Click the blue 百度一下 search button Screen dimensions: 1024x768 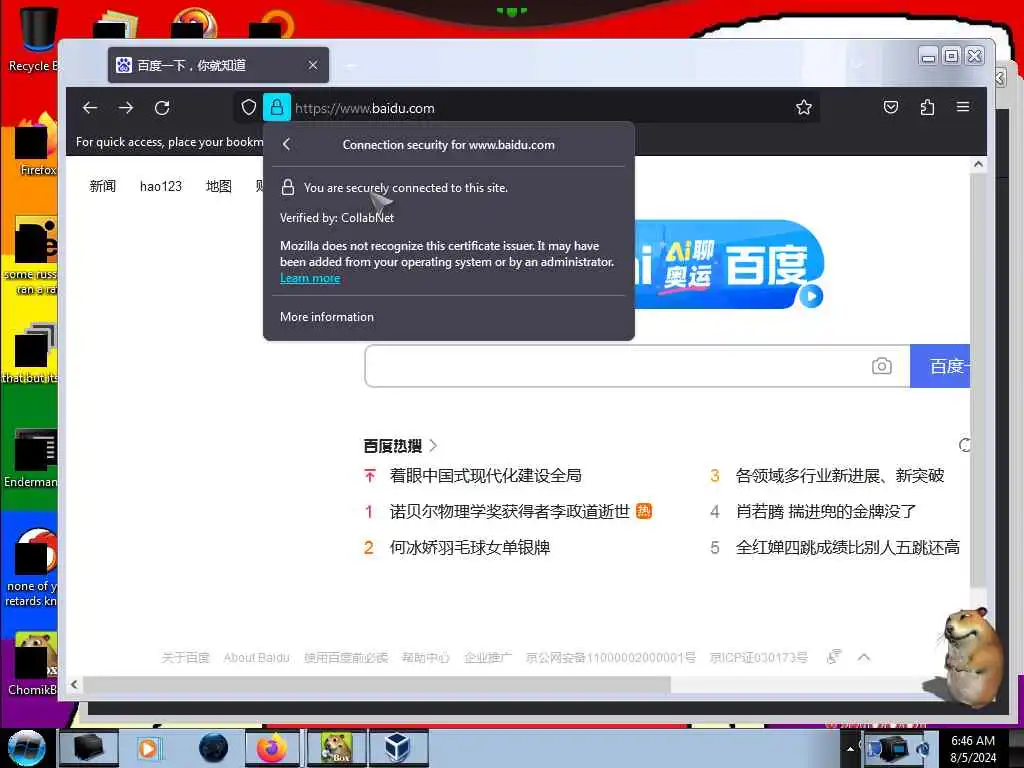(940, 366)
